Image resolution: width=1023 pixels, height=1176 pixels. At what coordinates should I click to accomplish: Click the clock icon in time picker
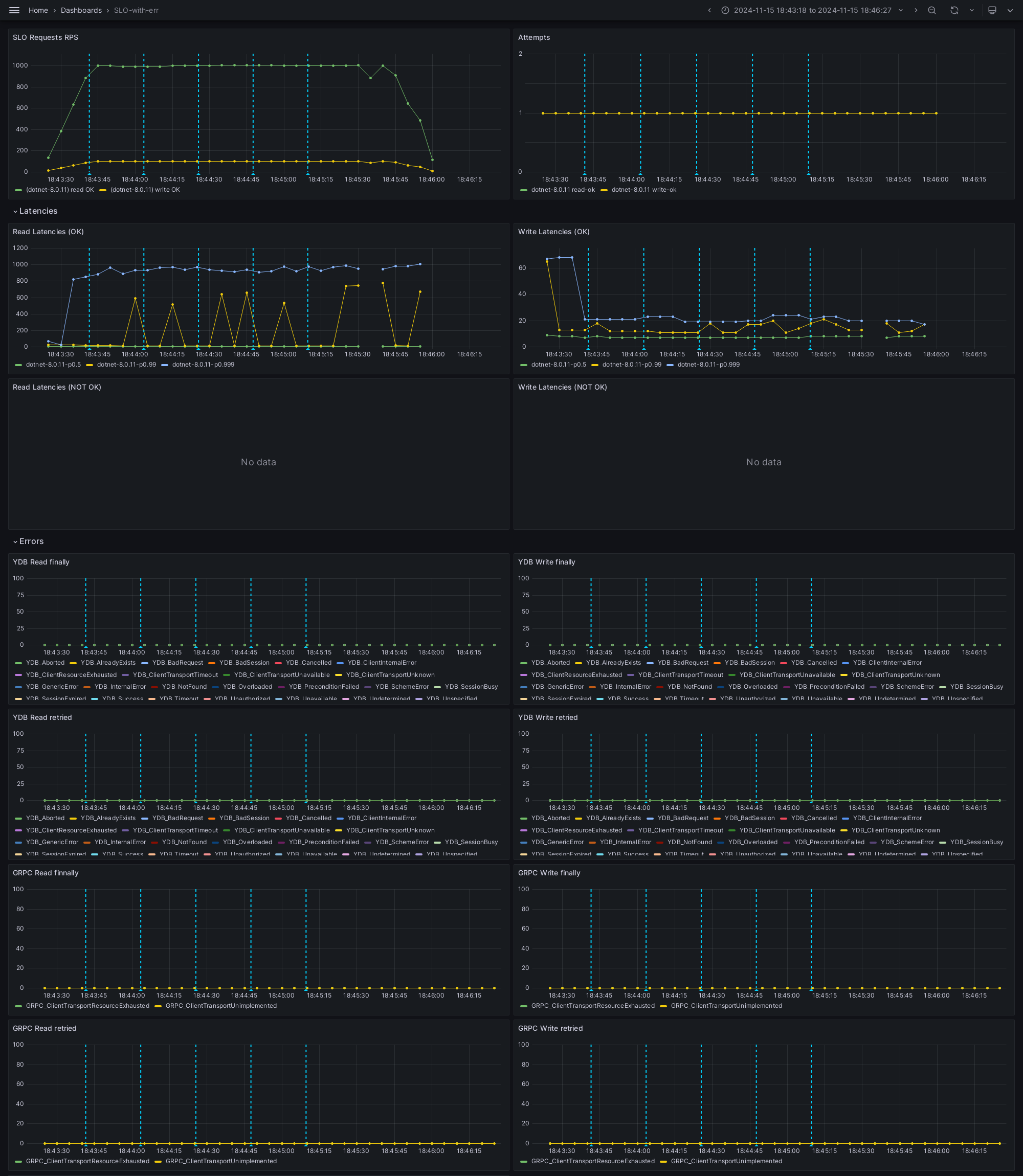click(x=725, y=10)
